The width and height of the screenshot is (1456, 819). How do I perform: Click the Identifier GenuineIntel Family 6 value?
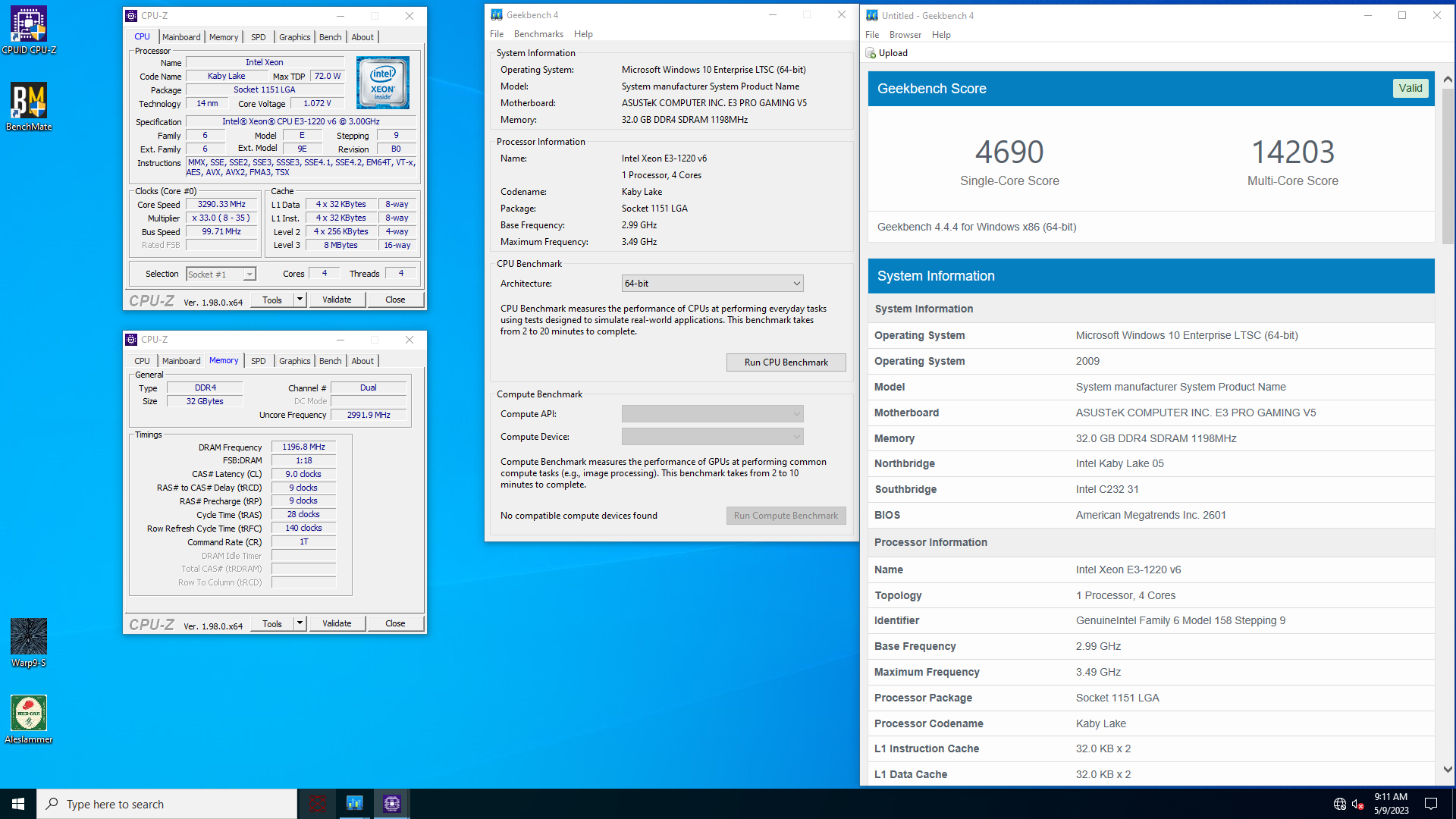(1180, 621)
